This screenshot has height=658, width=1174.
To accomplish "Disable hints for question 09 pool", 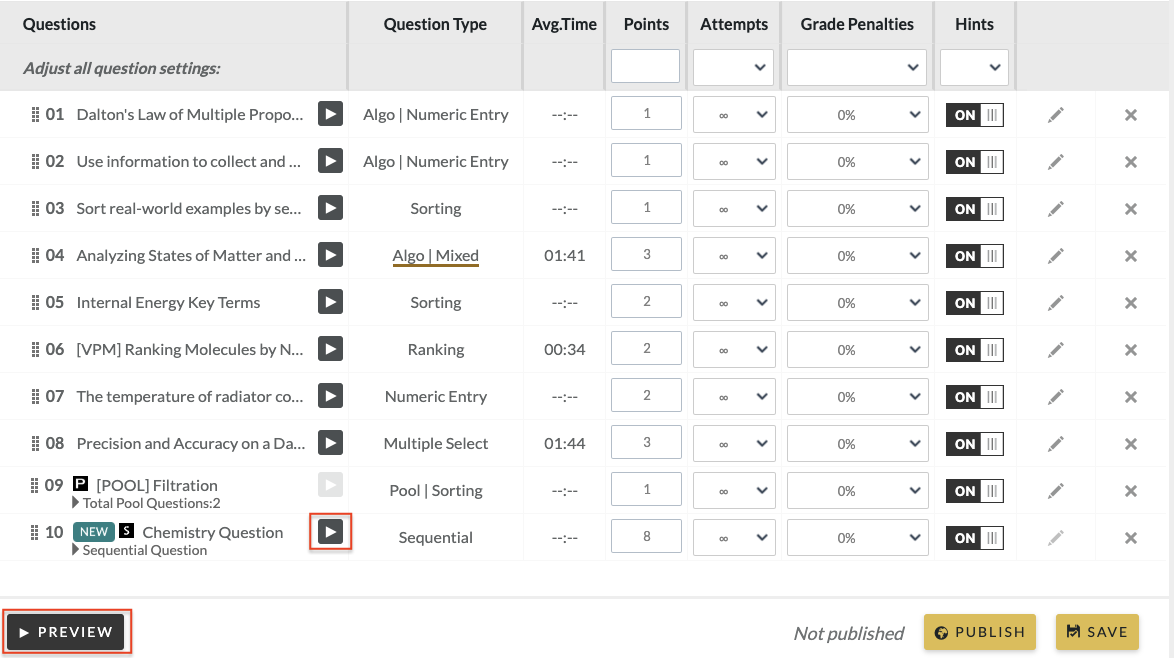I will point(974,491).
